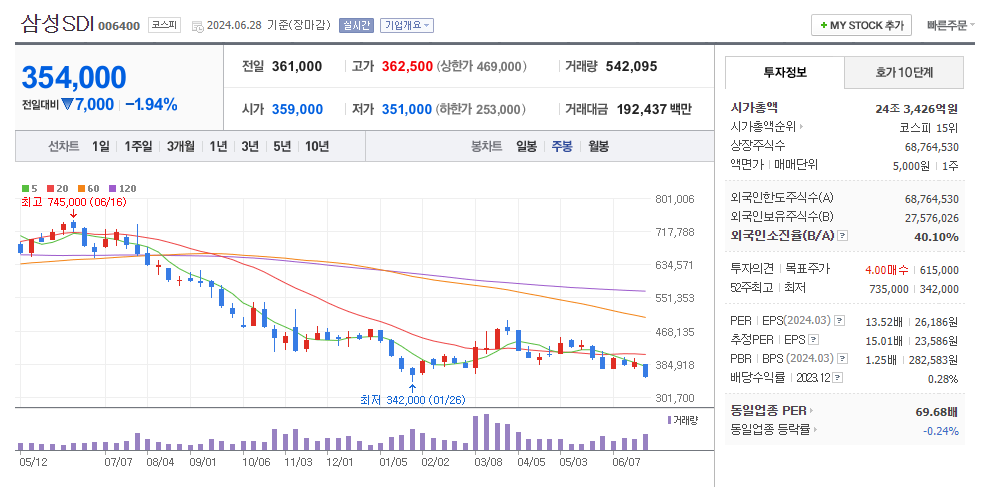
Task: Switch to the 호가10단계 tab
Action: point(904,73)
